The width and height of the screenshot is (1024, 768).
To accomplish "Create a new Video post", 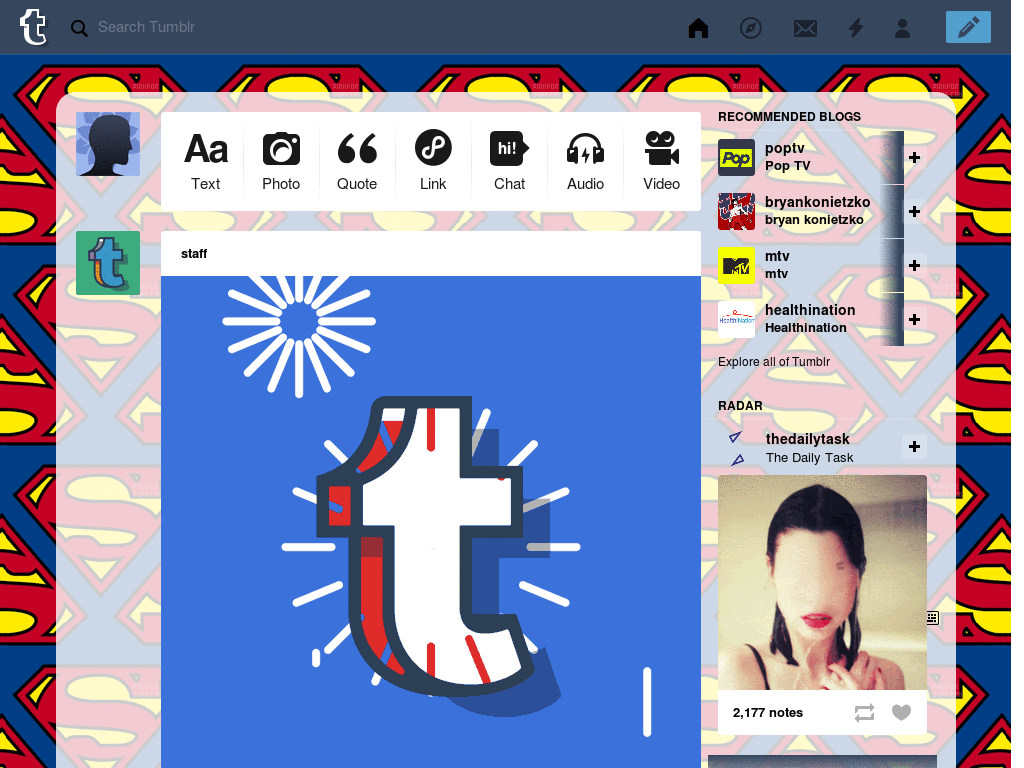I will click(662, 161).
